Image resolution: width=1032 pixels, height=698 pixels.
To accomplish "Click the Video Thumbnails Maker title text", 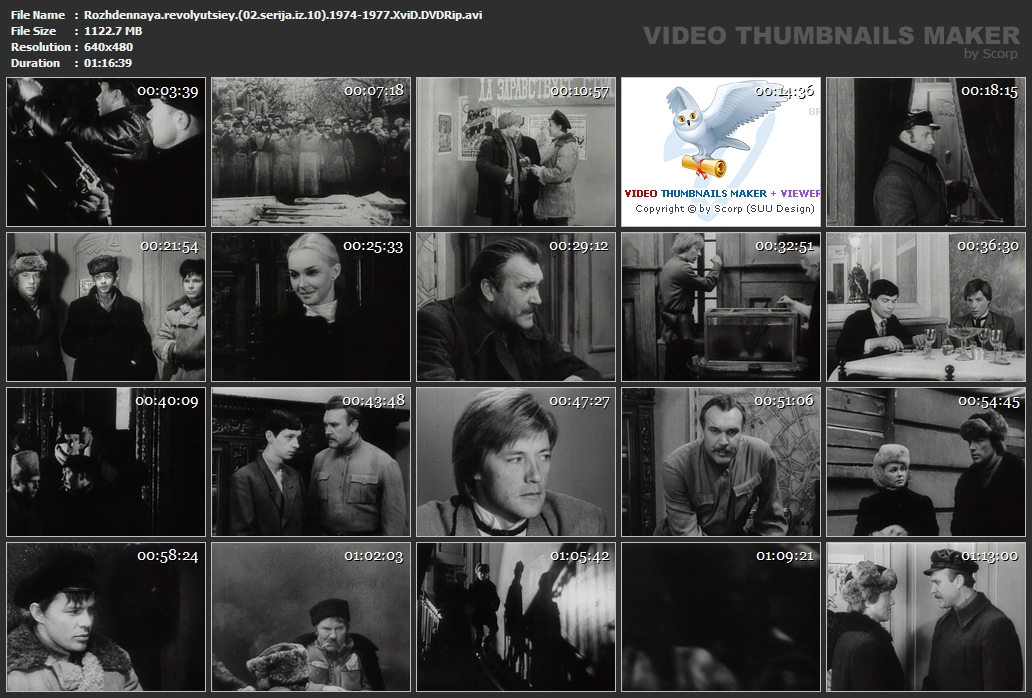I will pos(831,36).
